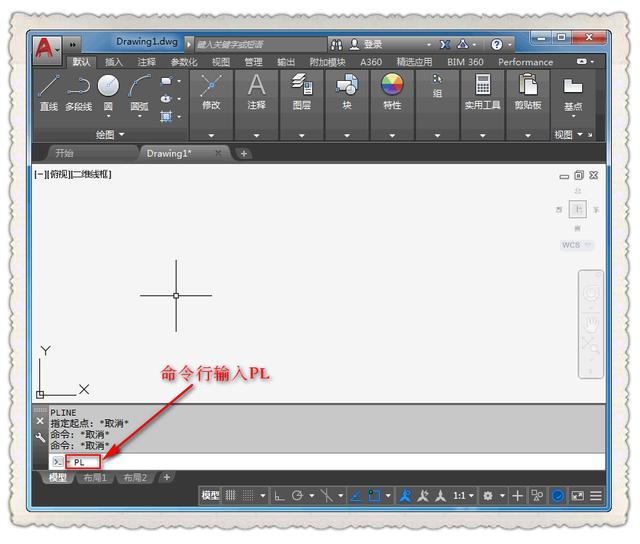640x544 pixels.
Task: Open the 剪贴板 (Clipboard) icon
Action: click(528, 86)
